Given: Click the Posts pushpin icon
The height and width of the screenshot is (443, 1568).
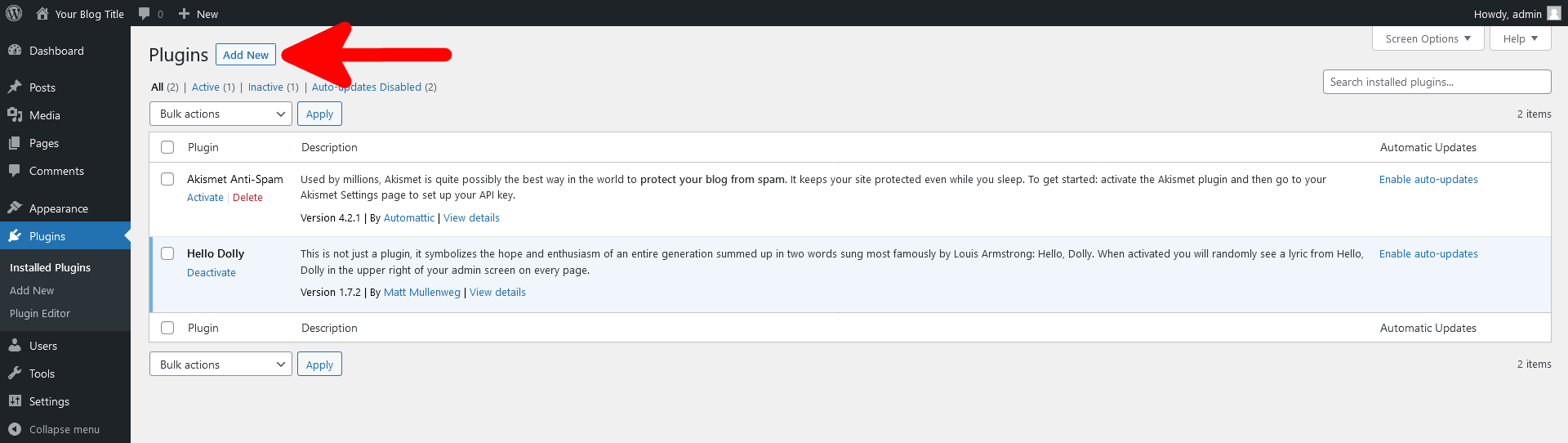Looking at the screenshot, I should pos(15,87).
